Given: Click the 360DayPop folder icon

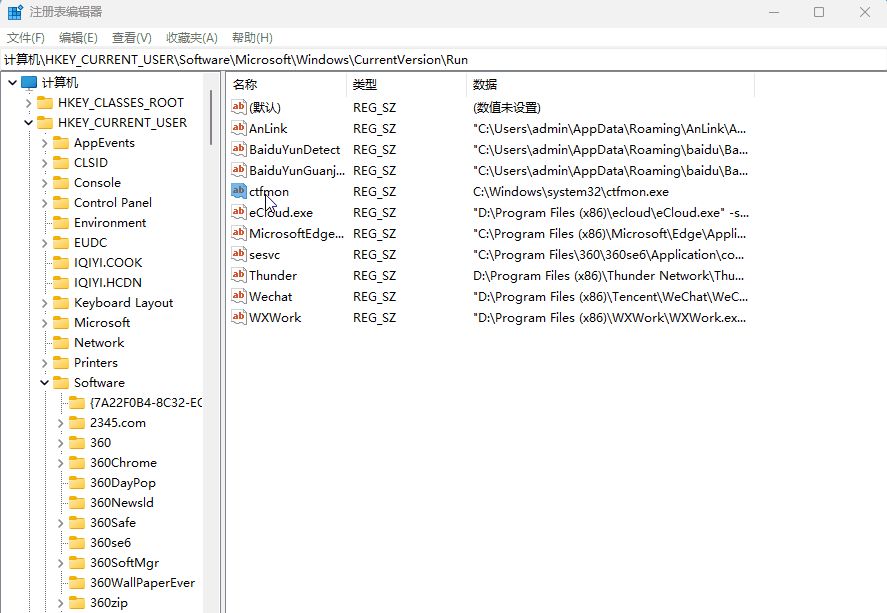Looking at the screenshot, I should click(x=76, y=482).
